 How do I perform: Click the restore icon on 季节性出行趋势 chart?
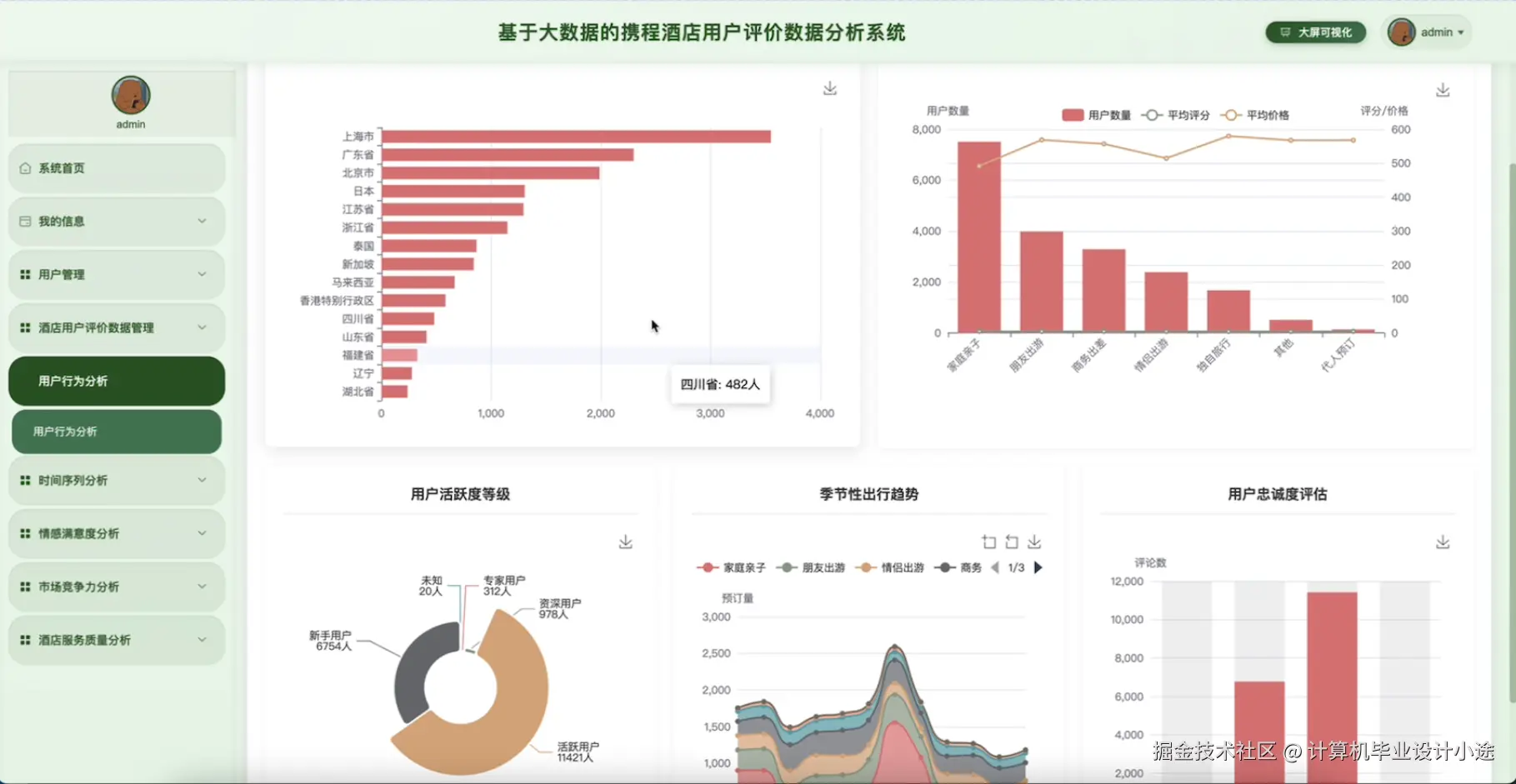(1011, 542)
